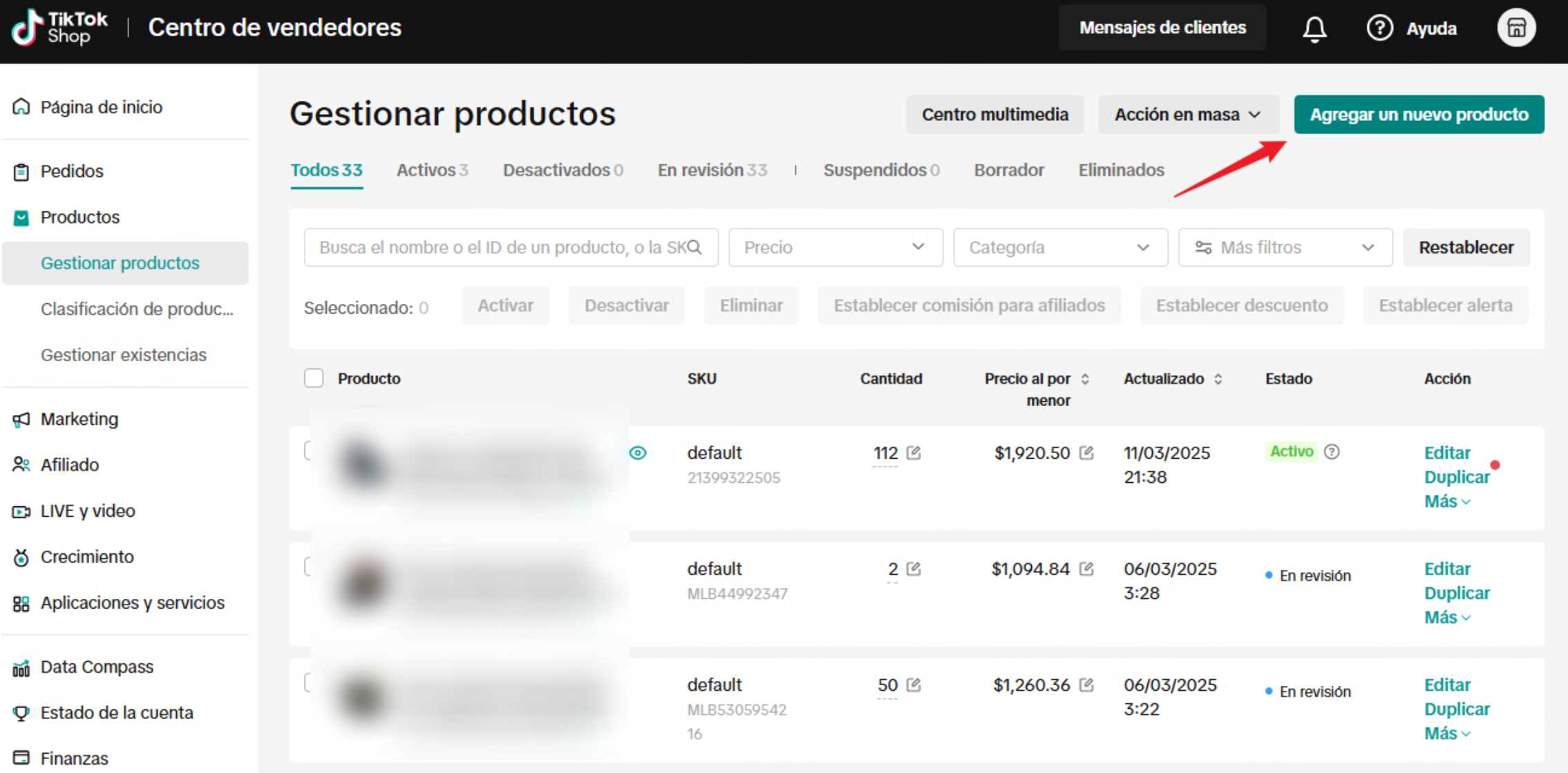Screen dimensions: 1568x773
Task: Click Mensajes de clientes
Action: tap(1162, 28)
